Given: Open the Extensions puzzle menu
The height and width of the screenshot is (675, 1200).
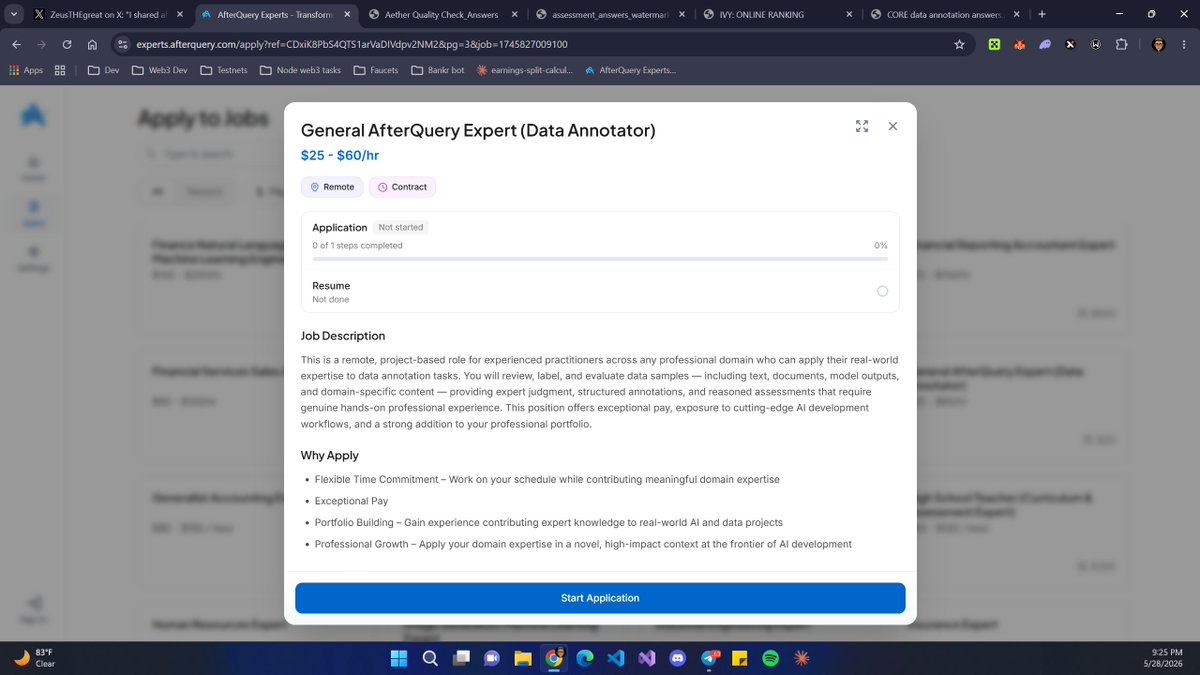Looking at the screenshot, I should (1120, 44).
